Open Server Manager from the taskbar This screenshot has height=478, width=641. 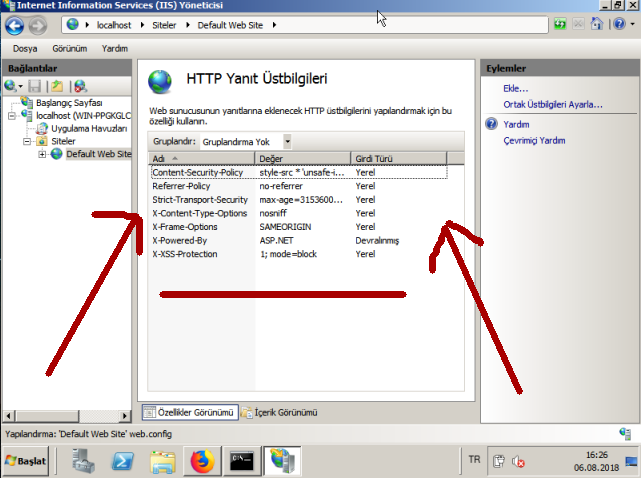[83, 461]
